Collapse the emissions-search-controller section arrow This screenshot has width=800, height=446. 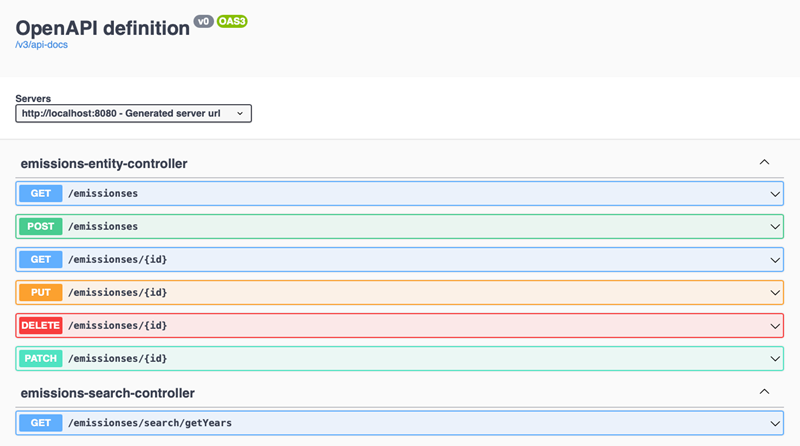pos(764,392)
